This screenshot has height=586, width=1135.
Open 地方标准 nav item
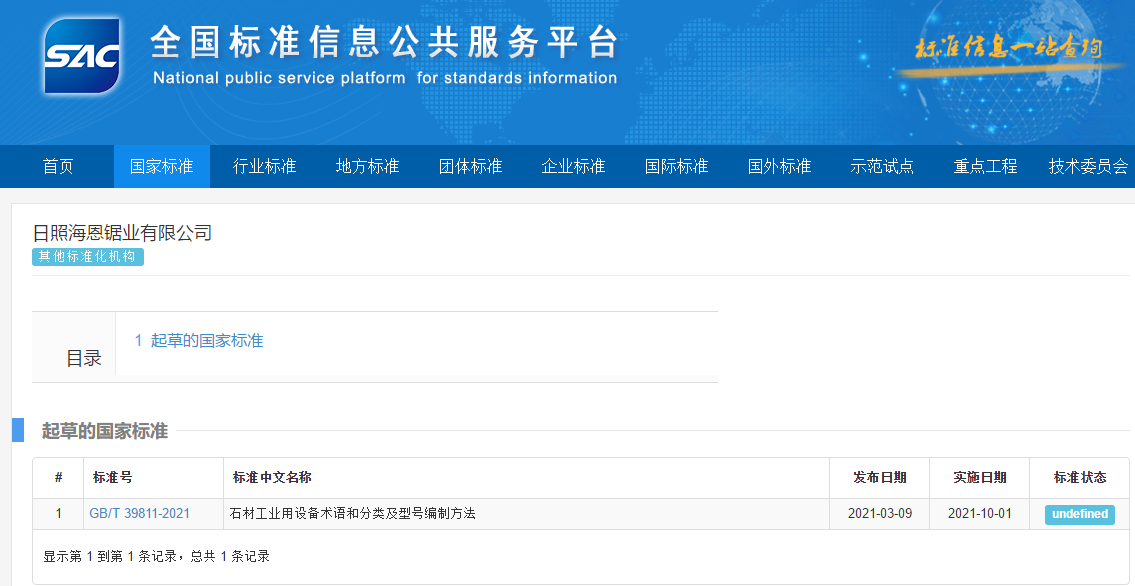coord(367,166)
